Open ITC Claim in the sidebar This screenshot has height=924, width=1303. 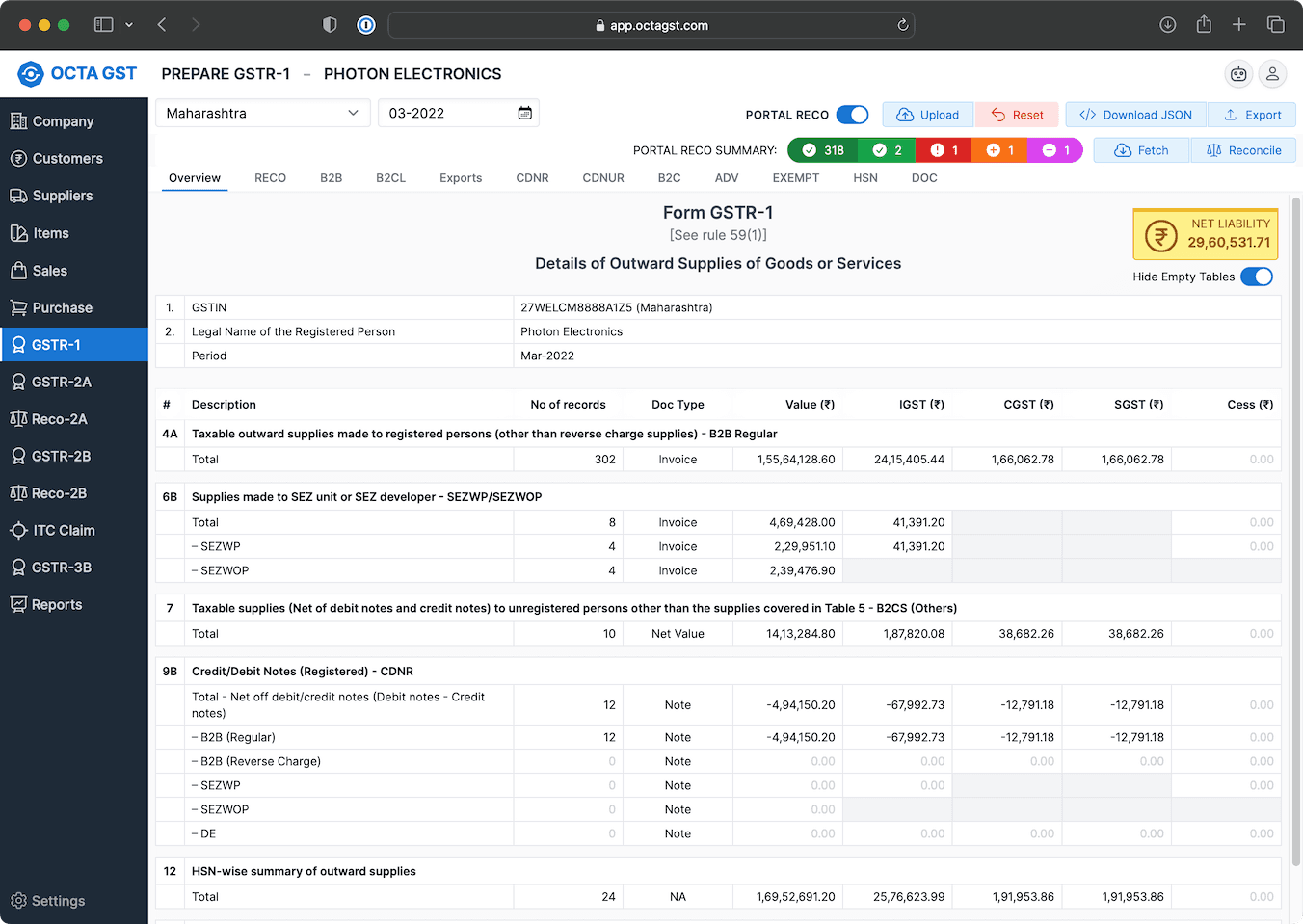pos(74,530)
